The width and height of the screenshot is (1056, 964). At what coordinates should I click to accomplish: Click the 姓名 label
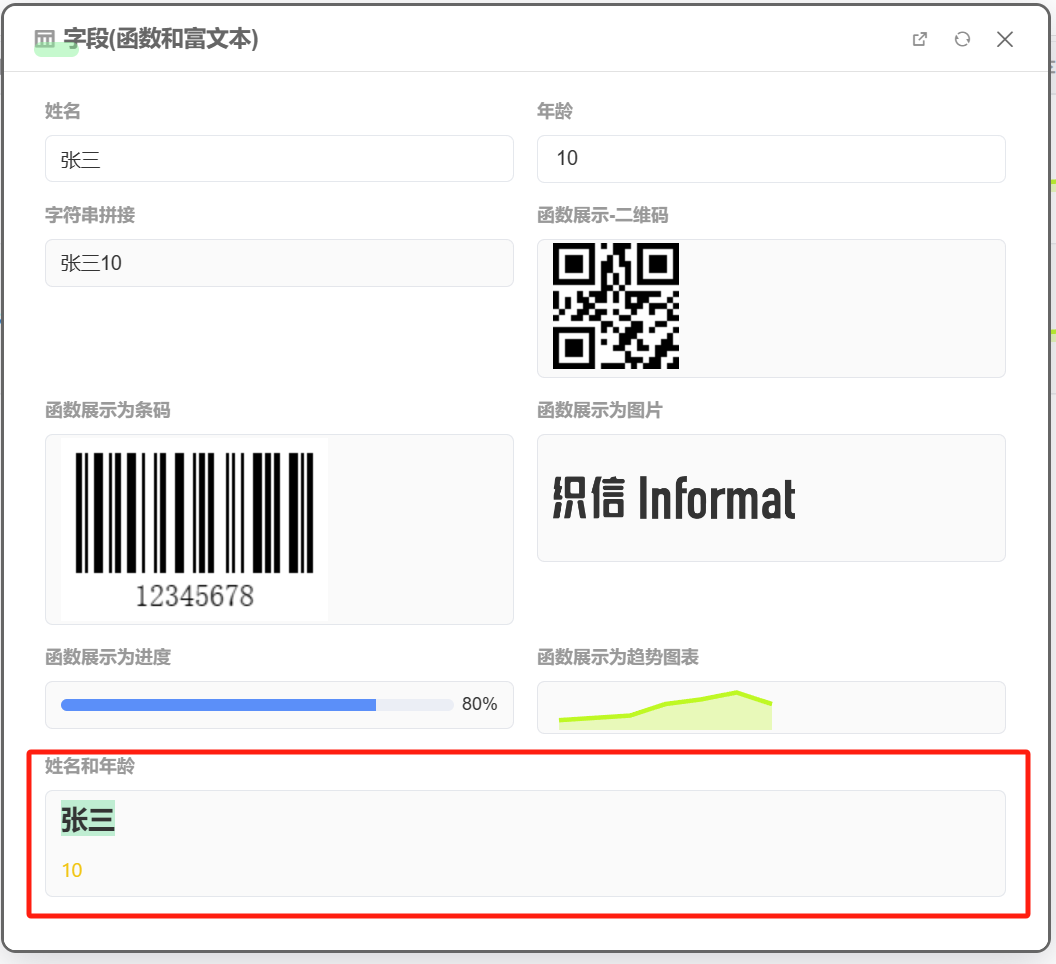[63, 110]
